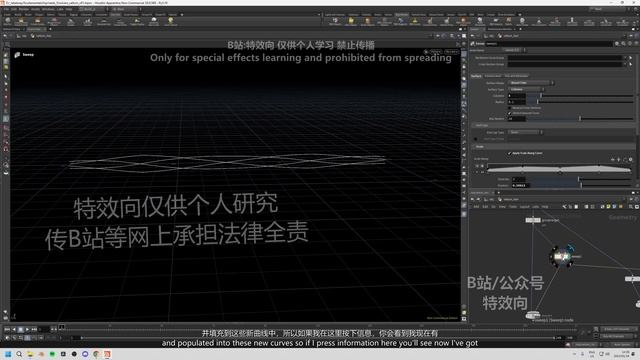The width and height of the screenshot is (640, 360).
Task: Click select arrow beside Cross Section Group
Action: click(631, 64)
